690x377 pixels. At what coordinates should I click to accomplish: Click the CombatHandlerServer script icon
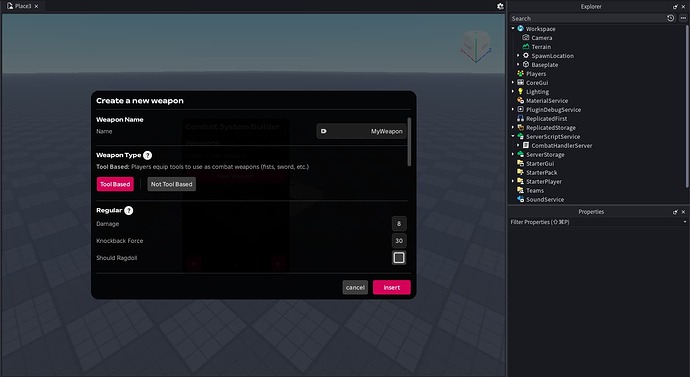tap(526, 145)
